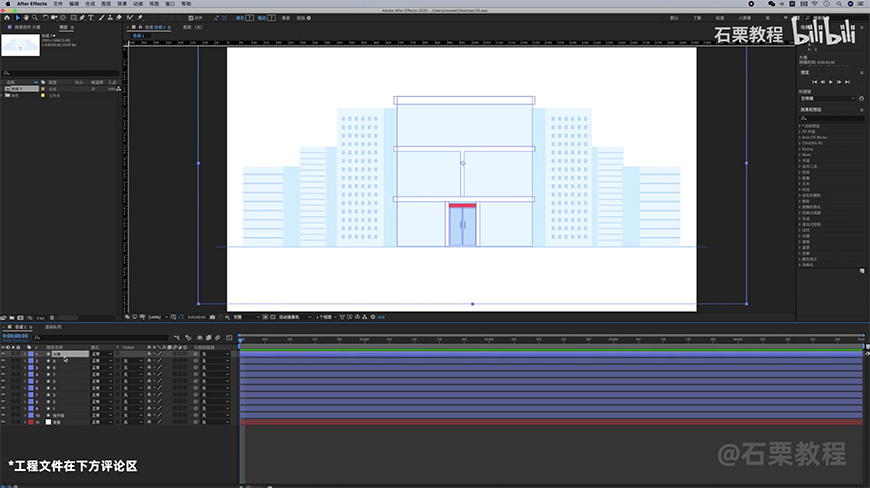Click the play button in the preview panel

click(831, 82)
